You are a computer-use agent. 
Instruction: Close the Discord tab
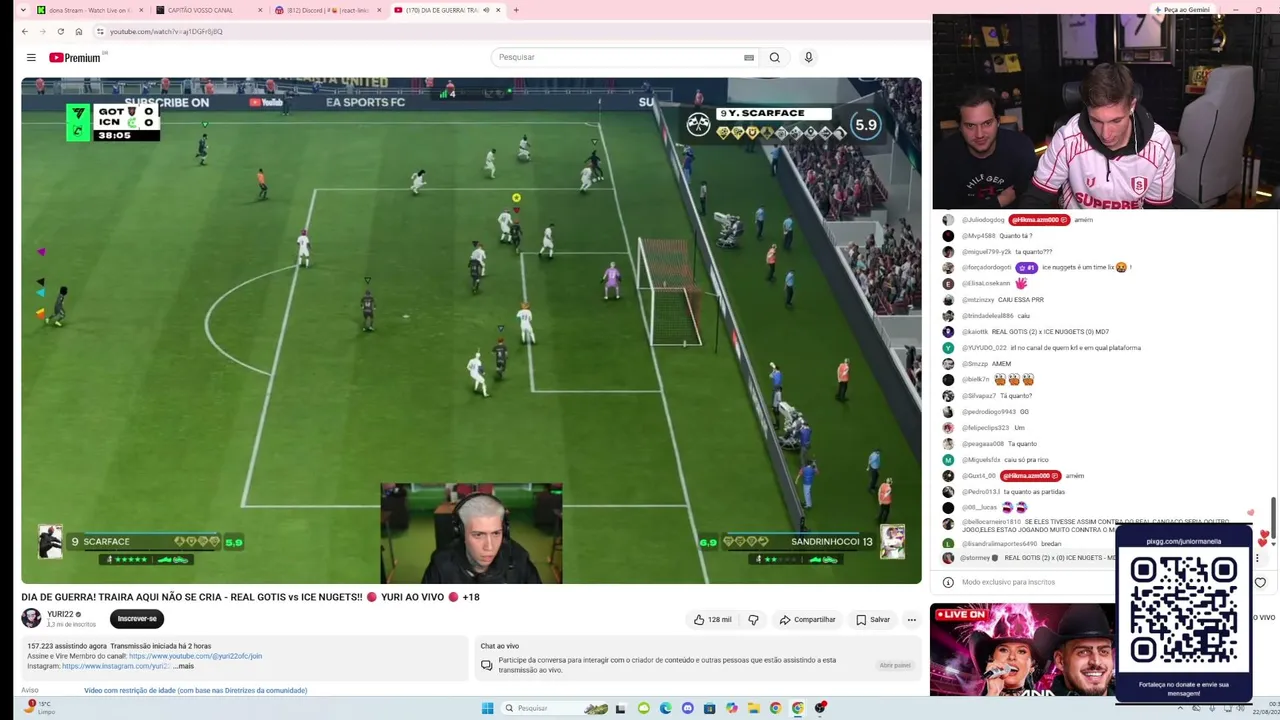coord(379,10)
